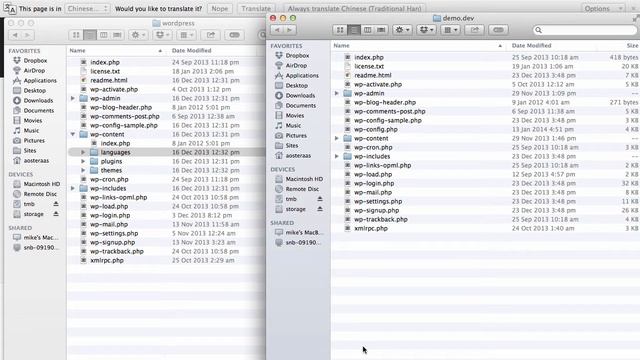Eject storage volume in demo.dev sidebar
Viewport: 640px width, 360px height.
coord(320,209)
